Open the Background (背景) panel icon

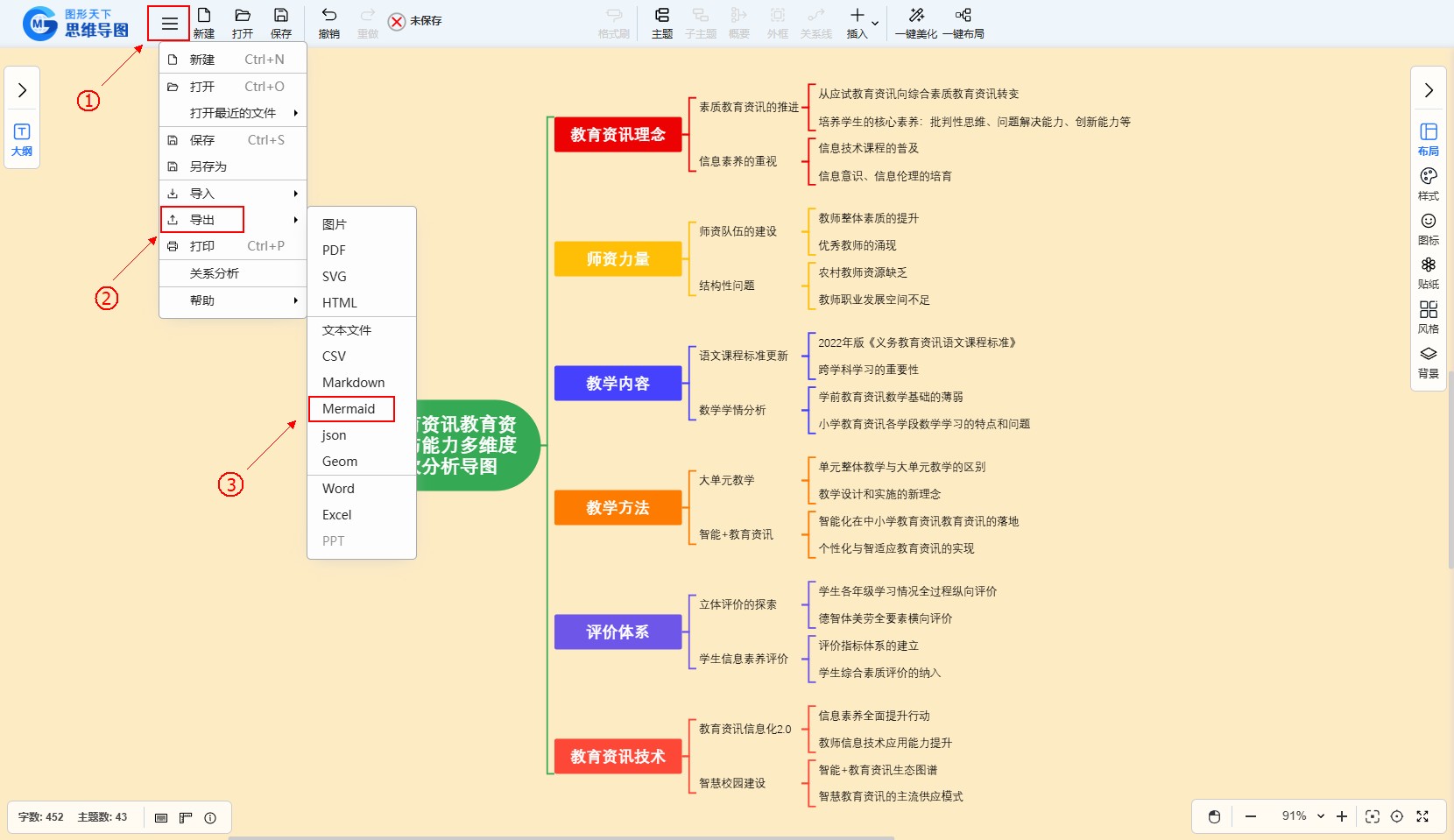tap(1428, 361)
